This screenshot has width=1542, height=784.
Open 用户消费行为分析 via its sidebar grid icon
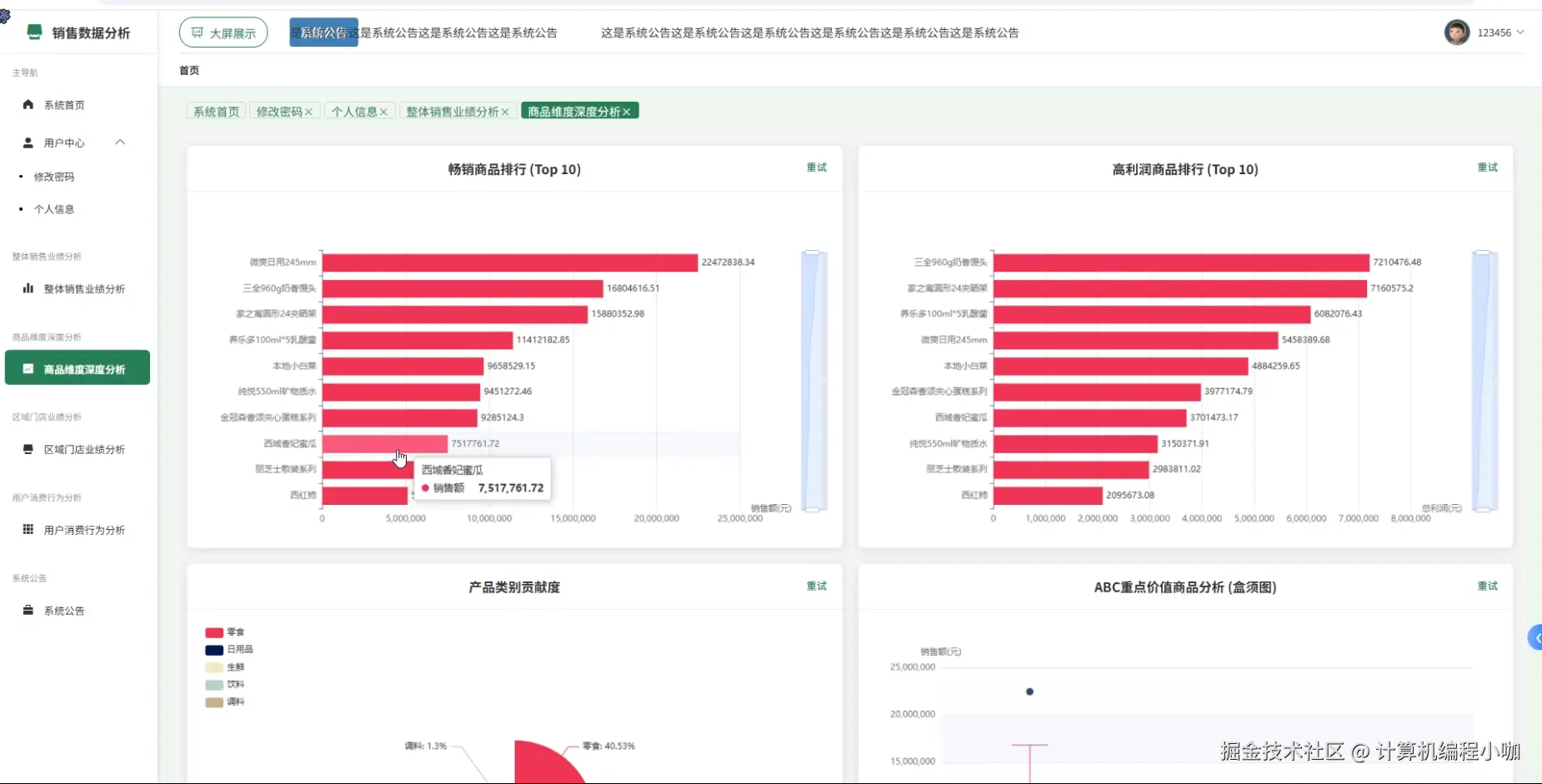pyautogui.click(x=28, y=529)
